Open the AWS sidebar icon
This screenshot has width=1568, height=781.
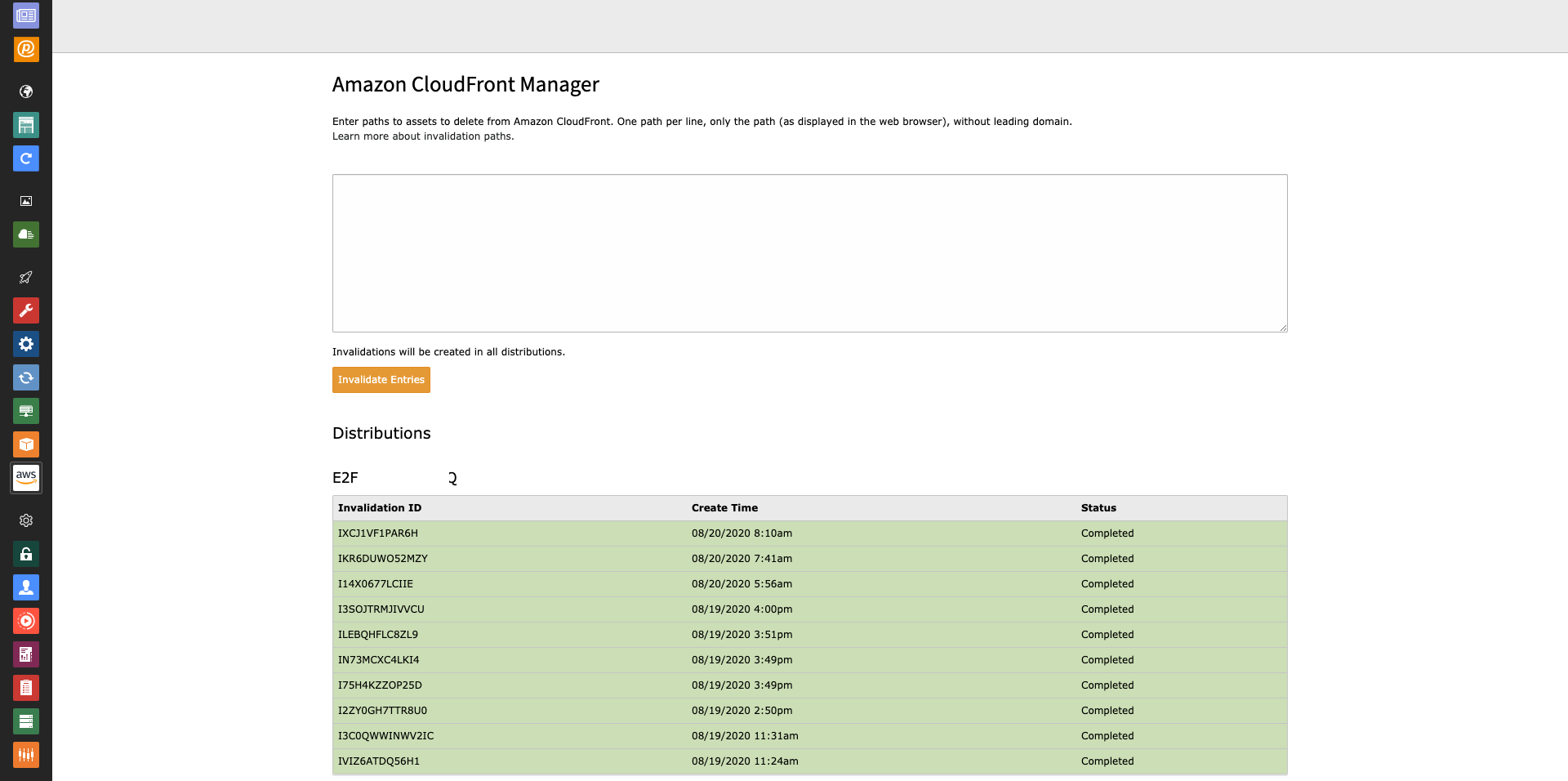tap(26, 478)
